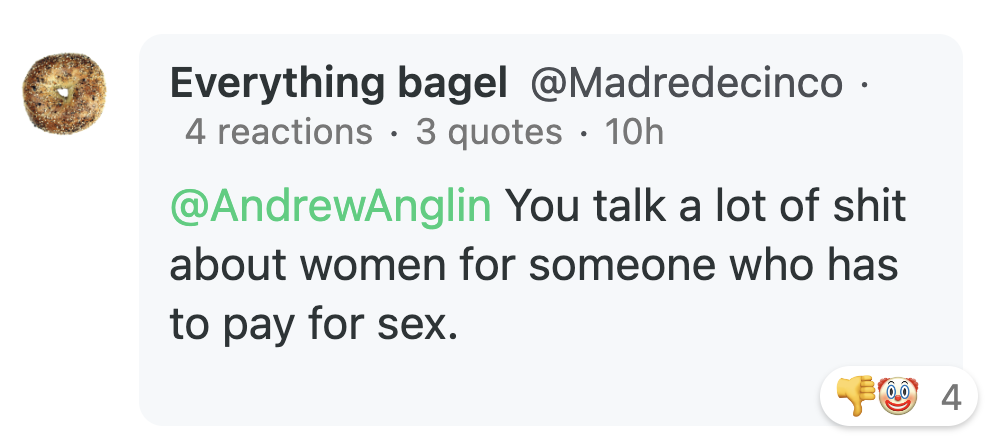Open the 10h timestamp permalink
The image size is (994, 448).
coord(634,131)
